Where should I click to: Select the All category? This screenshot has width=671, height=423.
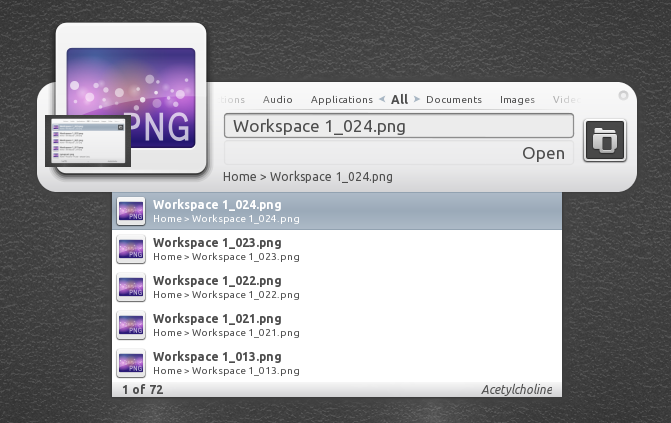point(399,99)
